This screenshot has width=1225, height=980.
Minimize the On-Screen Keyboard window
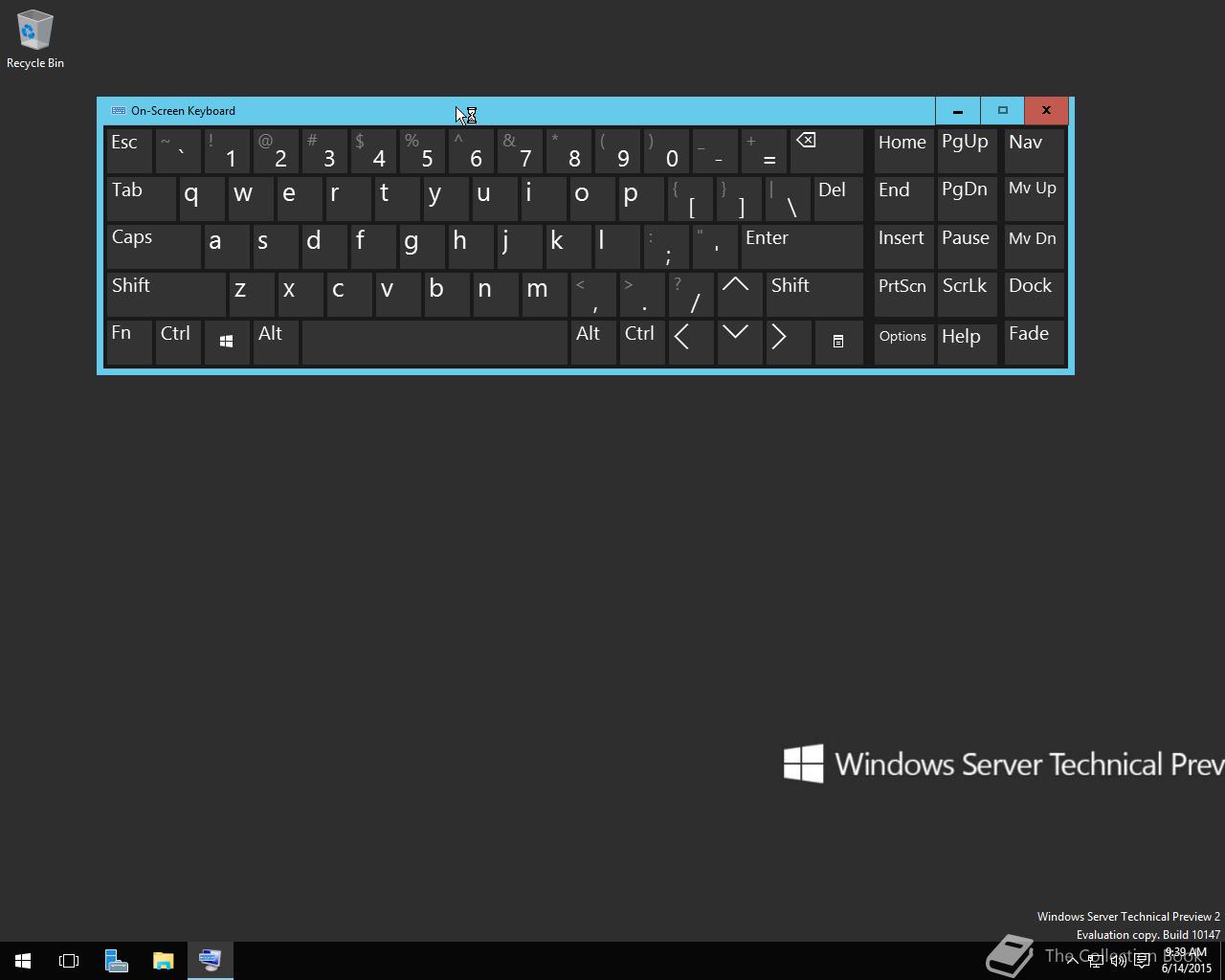coord(957,111)
